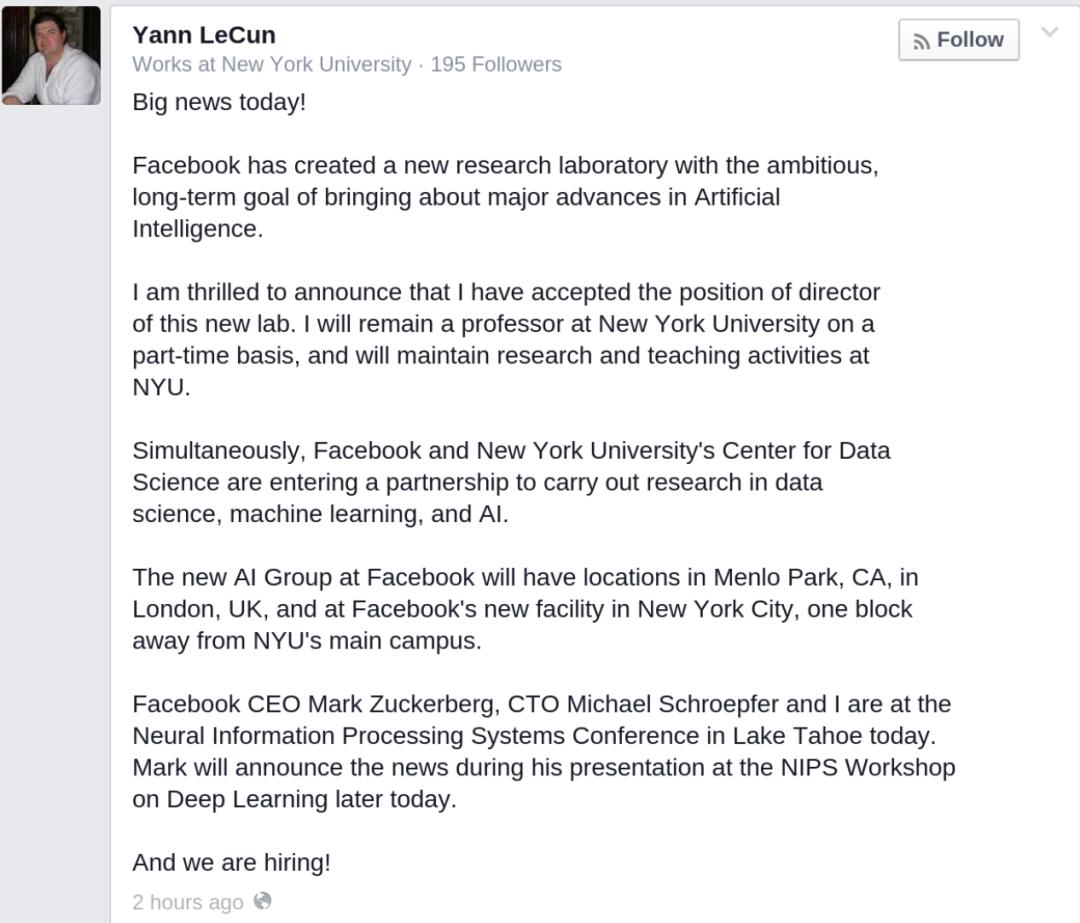Image resolution: width=1080 pixels, height=923 pixels.
Task: Open the New York University workplace link
Action: tap(316, 65)
